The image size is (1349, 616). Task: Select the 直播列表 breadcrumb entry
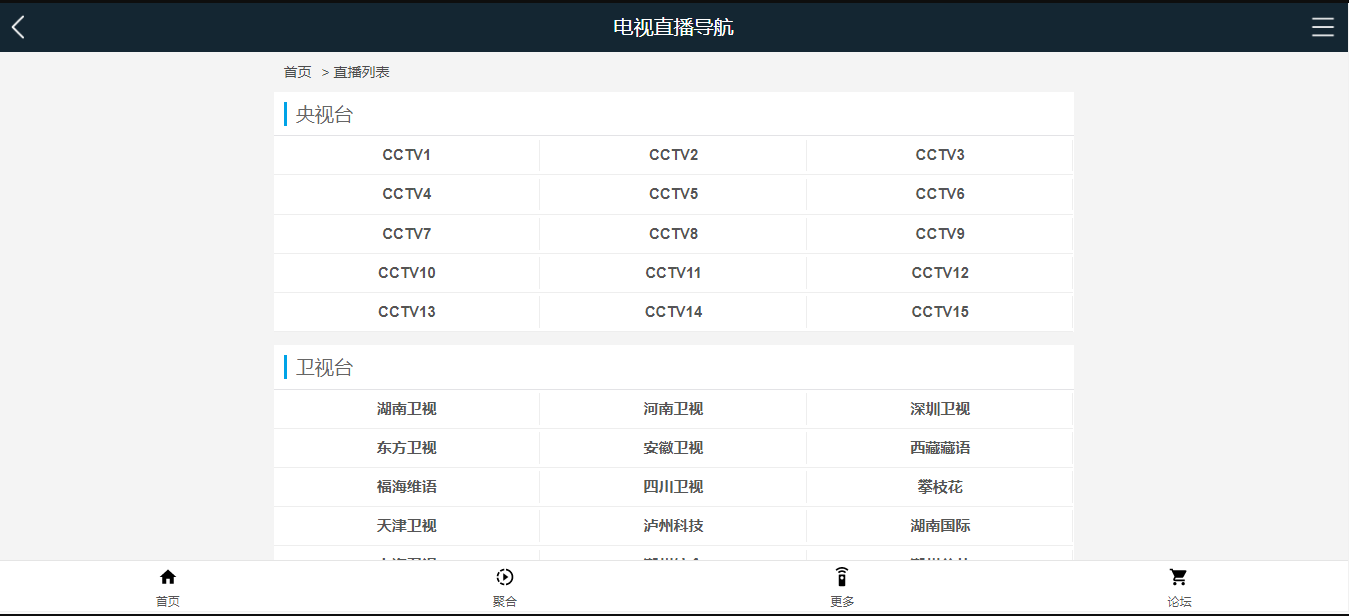(x=361, y=71)
